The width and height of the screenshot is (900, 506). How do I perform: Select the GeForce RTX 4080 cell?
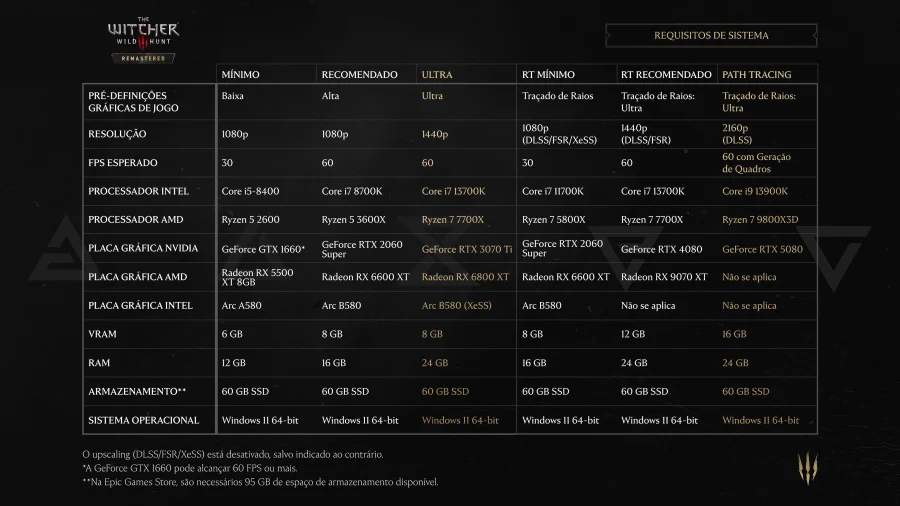click(x=661, y=249)
